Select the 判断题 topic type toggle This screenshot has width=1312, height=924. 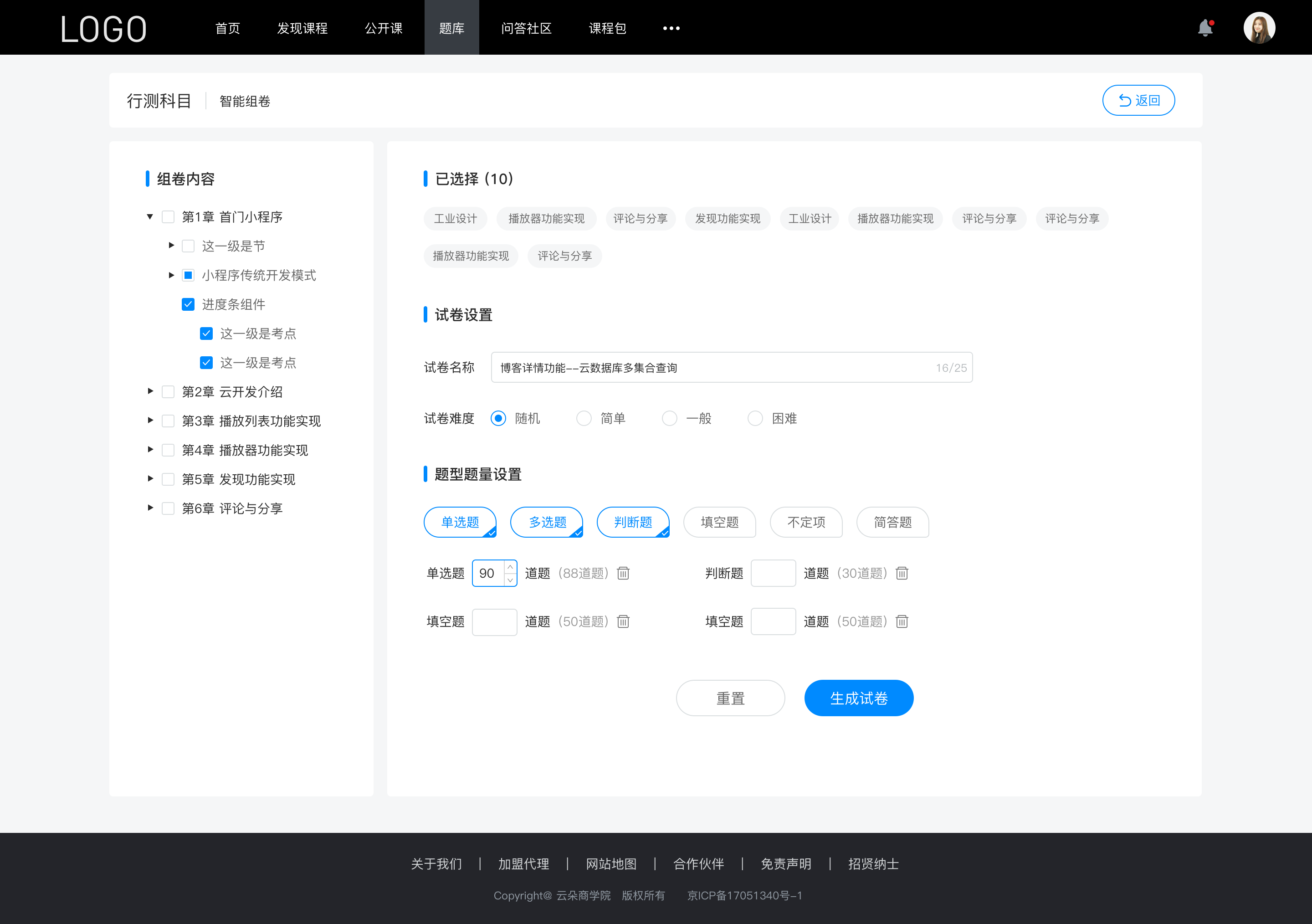[634, 521]
